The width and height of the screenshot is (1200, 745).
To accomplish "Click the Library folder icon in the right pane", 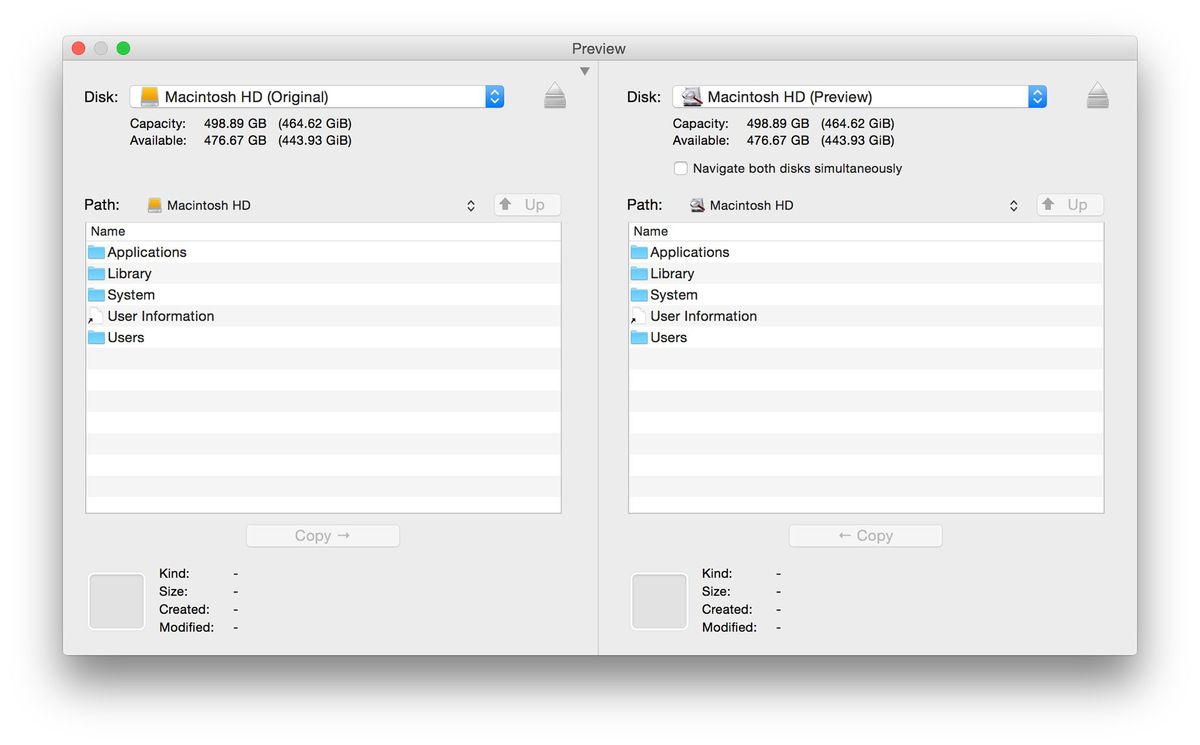I will click(x=638, y=273).
